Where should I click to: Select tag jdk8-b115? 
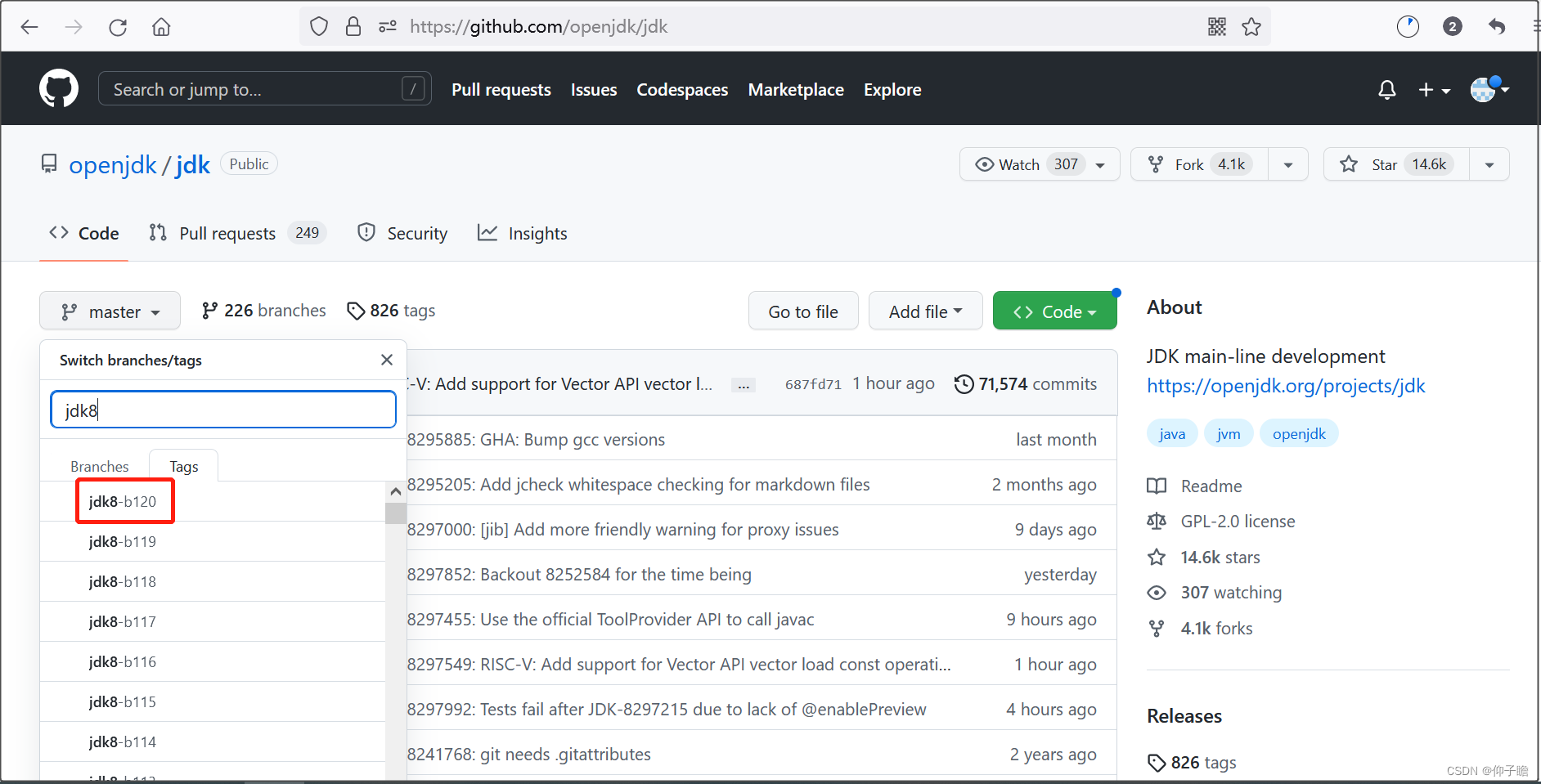(213, 701)
